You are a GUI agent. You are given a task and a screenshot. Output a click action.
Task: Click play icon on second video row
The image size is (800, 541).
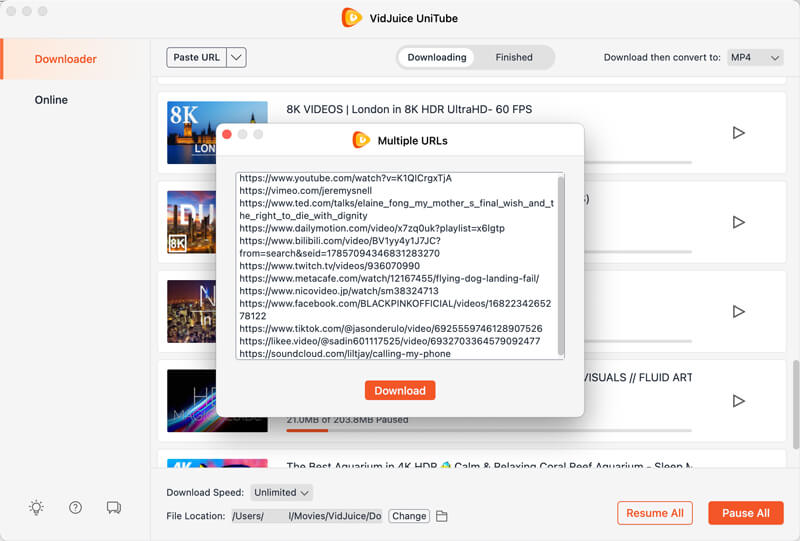(738, 222)
